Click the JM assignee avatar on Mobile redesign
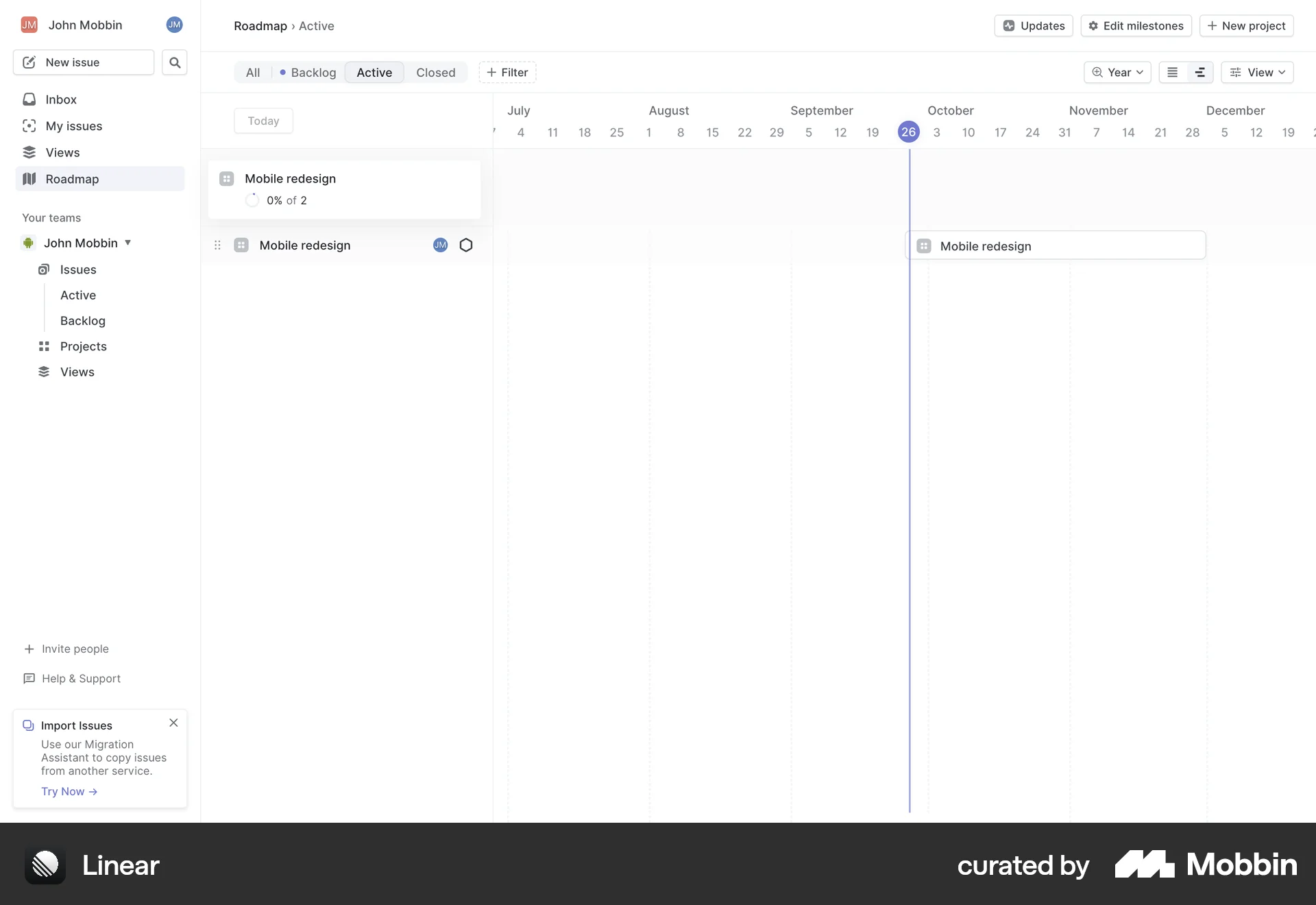Viewport: 1316px width, 905px height. pyautogui.click(x=439, y=245)
